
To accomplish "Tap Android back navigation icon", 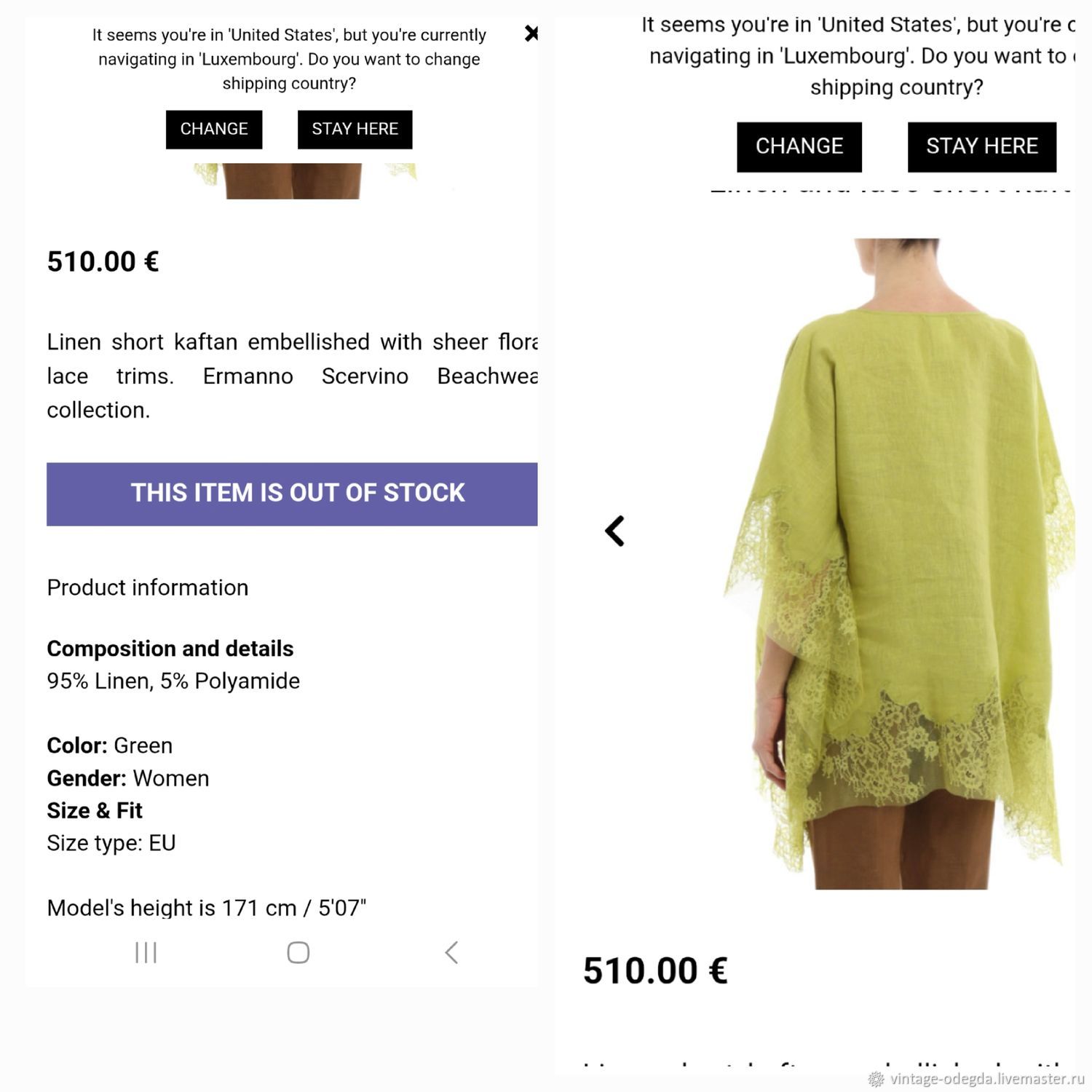I will [451, 952].
